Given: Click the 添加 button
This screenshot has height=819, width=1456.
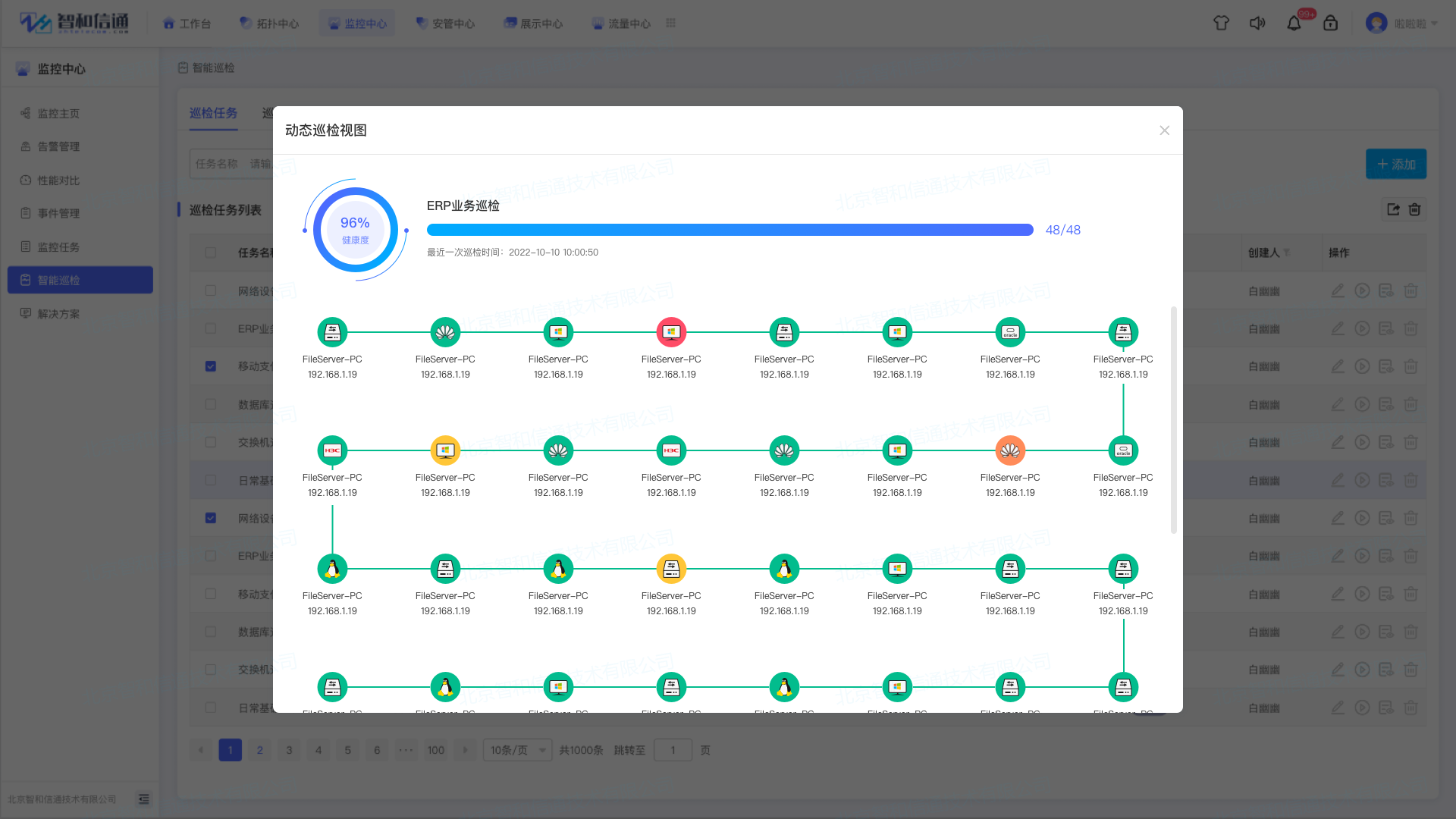Looking at the screenshot, I should pyautogui.click(x=1395, y=164).
